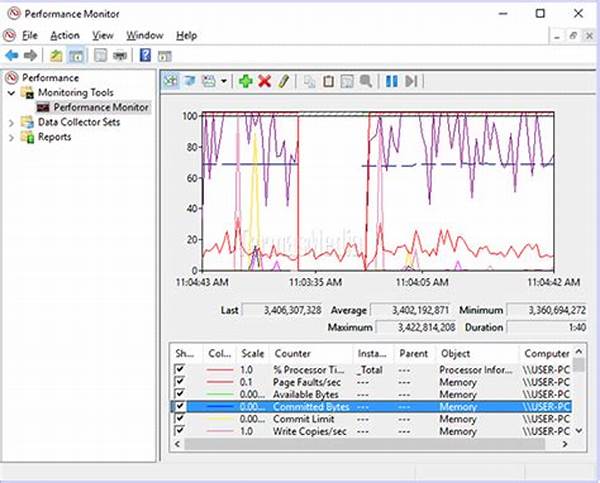Screen dimensions: 600x483
Task: Select Data Collector Sets tree item
Action: [79, 122]
